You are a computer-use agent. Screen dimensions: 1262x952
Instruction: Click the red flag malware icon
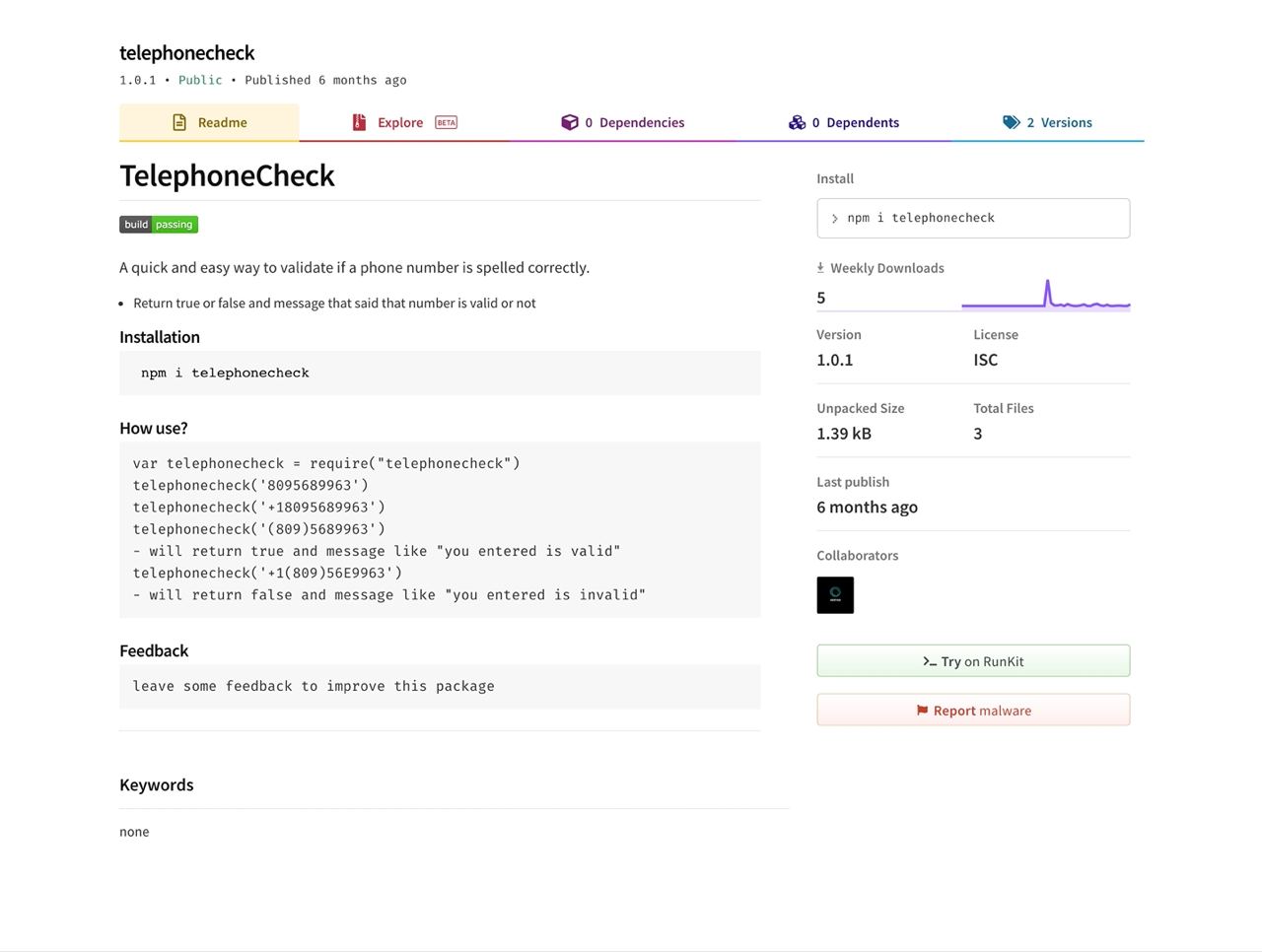click(x=922, y=711)
